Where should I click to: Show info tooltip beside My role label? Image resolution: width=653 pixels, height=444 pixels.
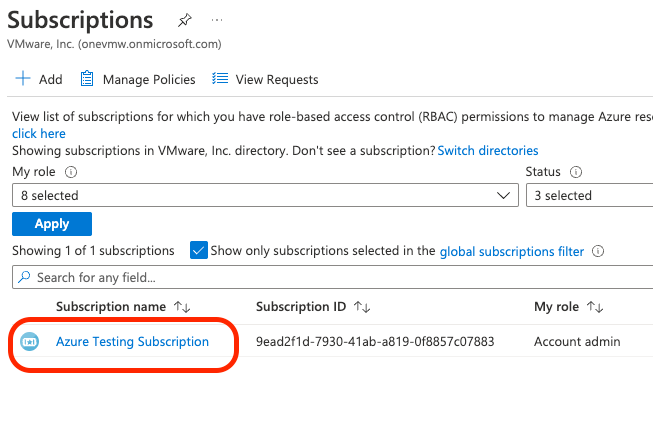[71, 172]
